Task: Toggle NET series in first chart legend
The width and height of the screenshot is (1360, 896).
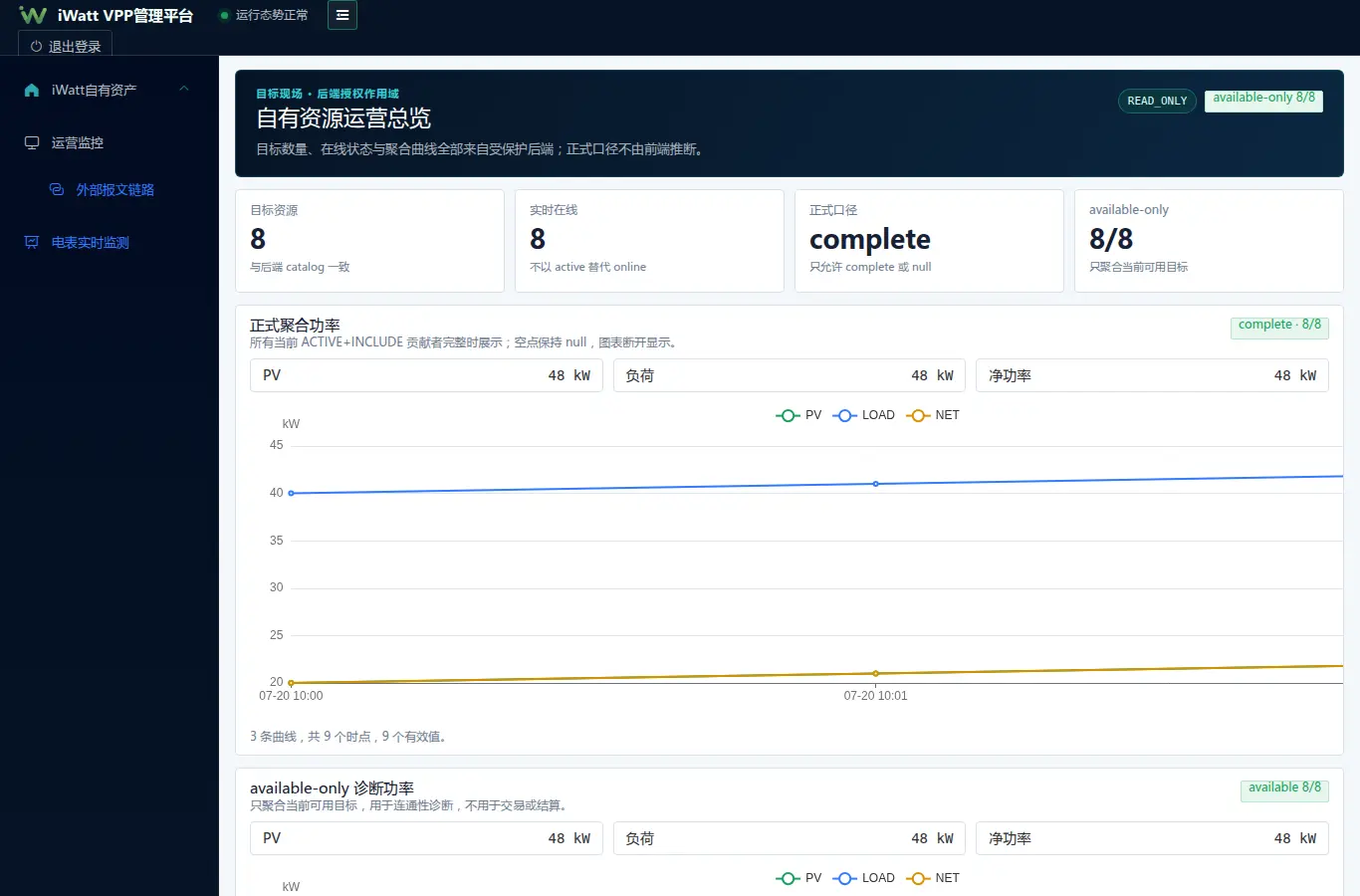Action: click(x=933, y=415)
